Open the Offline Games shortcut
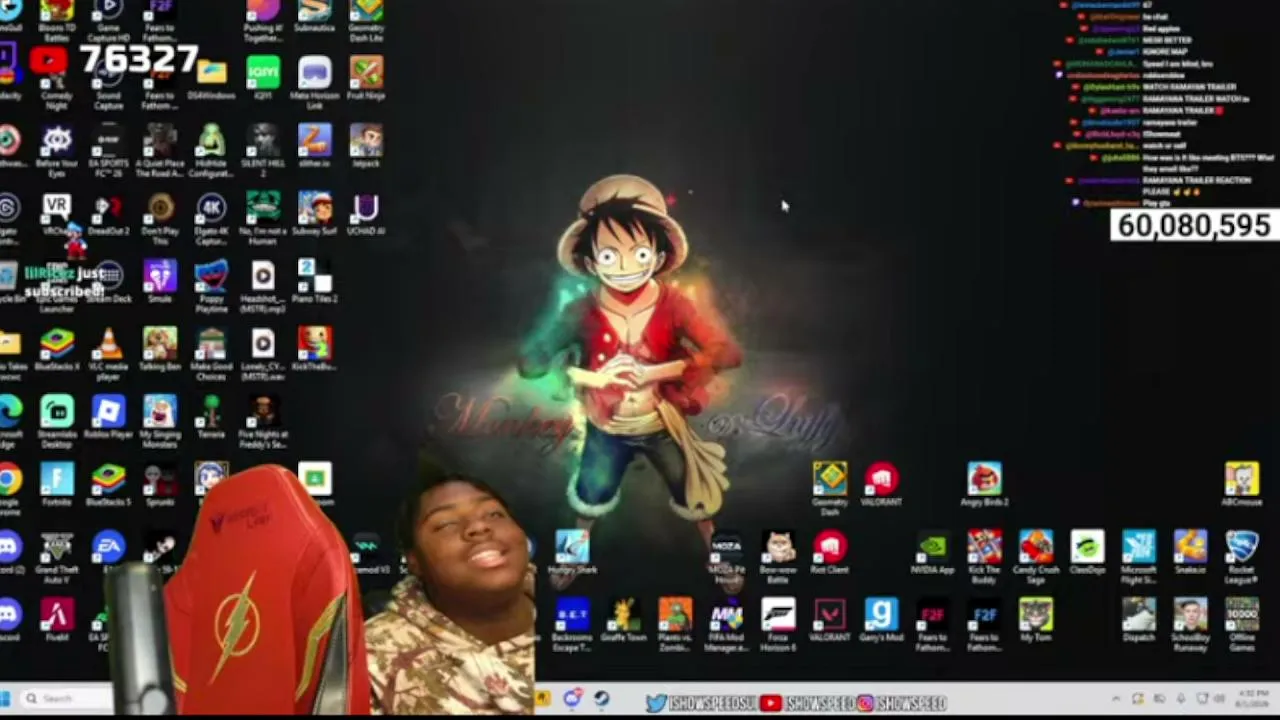The image size is (1280, 720). click(1242, 615)
